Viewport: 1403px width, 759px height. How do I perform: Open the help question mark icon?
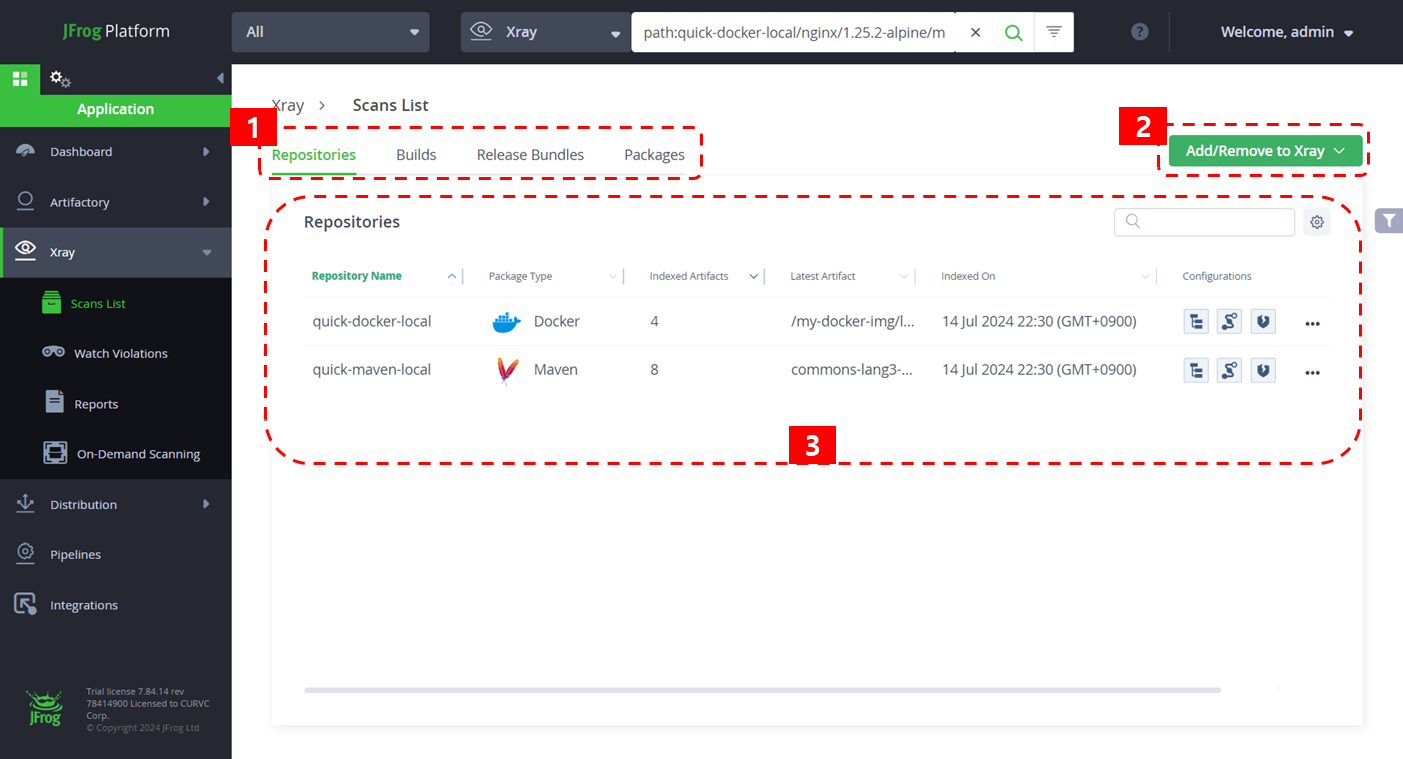(1139, 32)
